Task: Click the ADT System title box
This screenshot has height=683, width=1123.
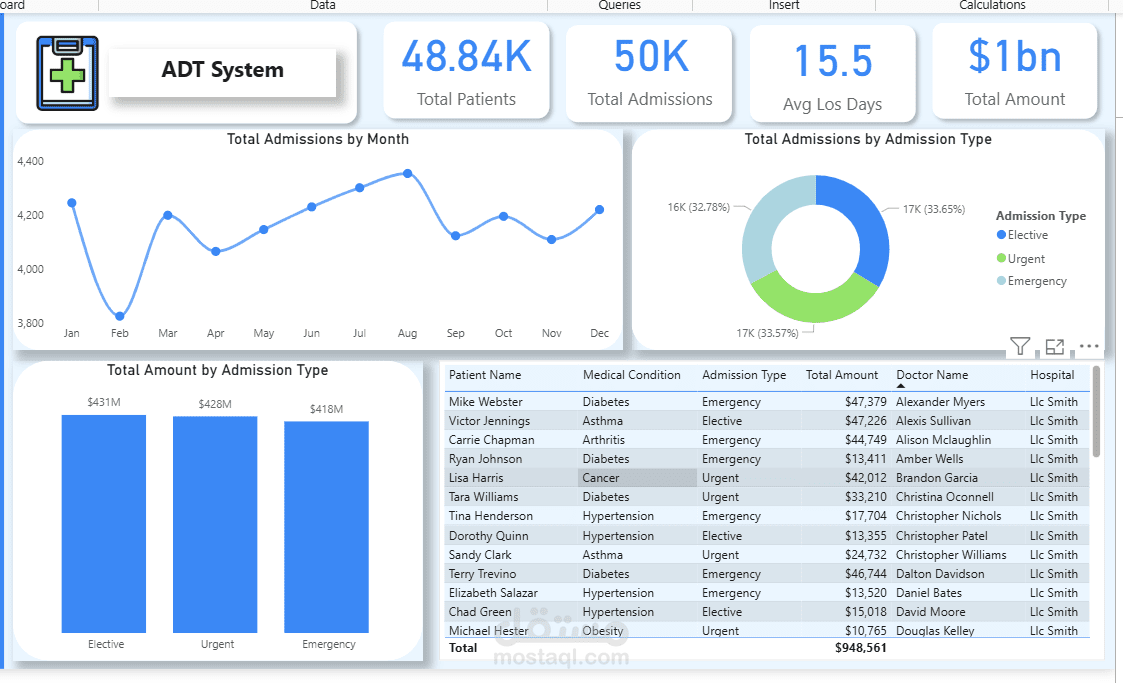Action: pos(222,70)
